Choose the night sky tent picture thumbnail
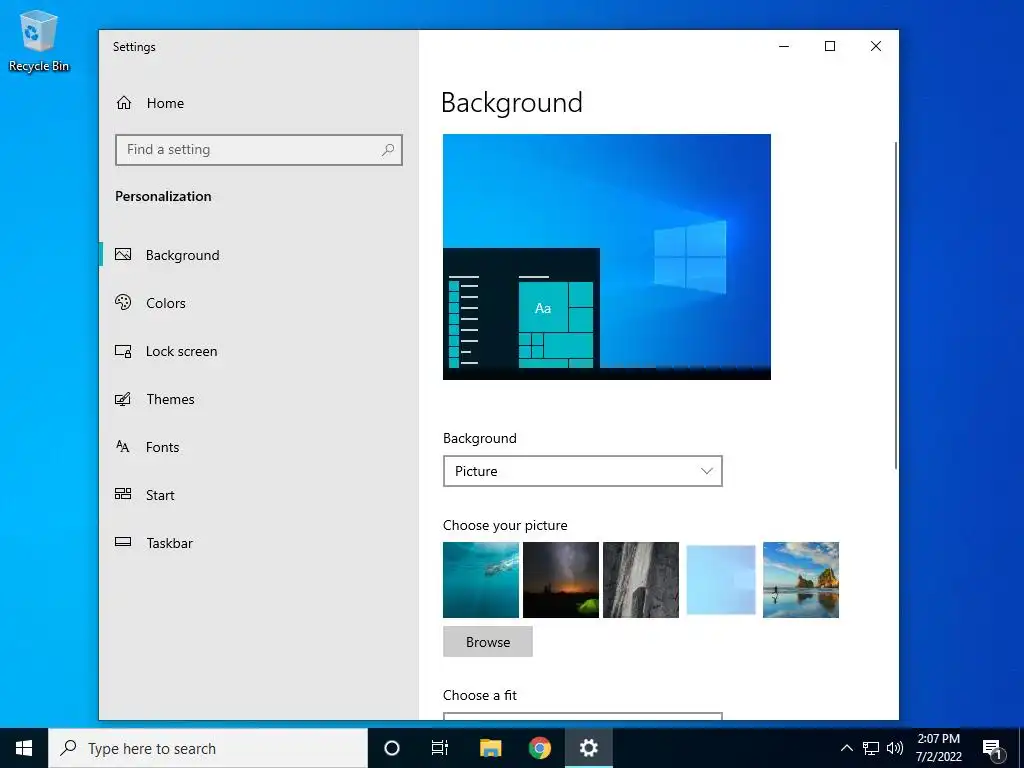The image size is (1024, 768). (561, 580)
